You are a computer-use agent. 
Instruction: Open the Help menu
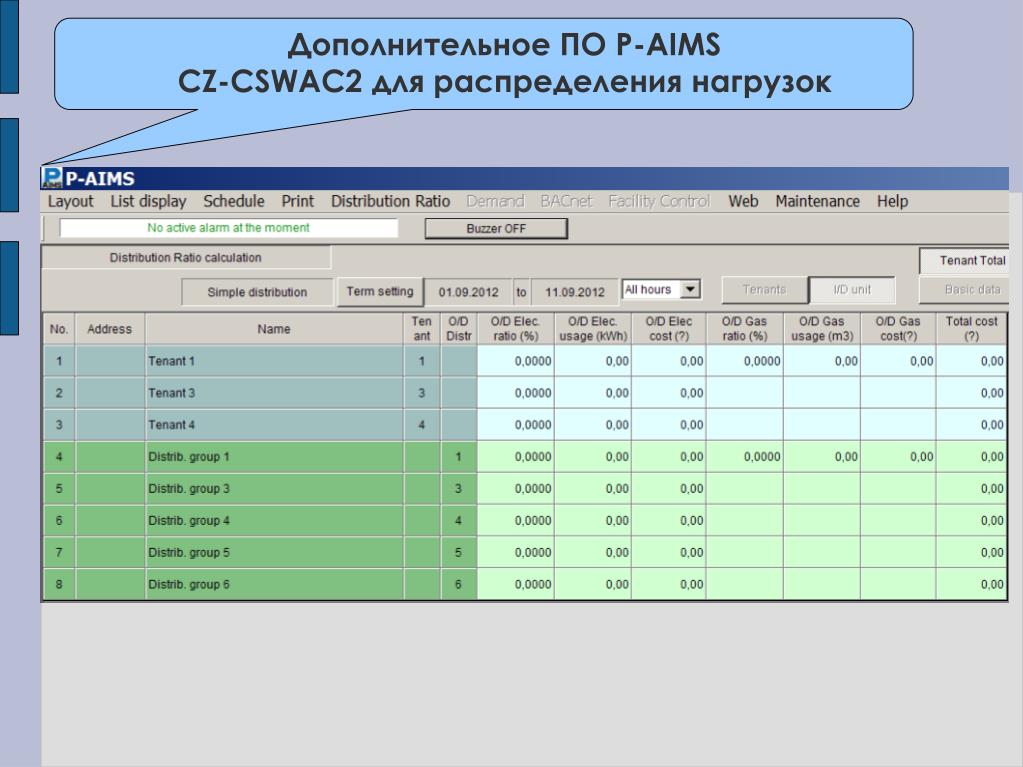(892, 202)
